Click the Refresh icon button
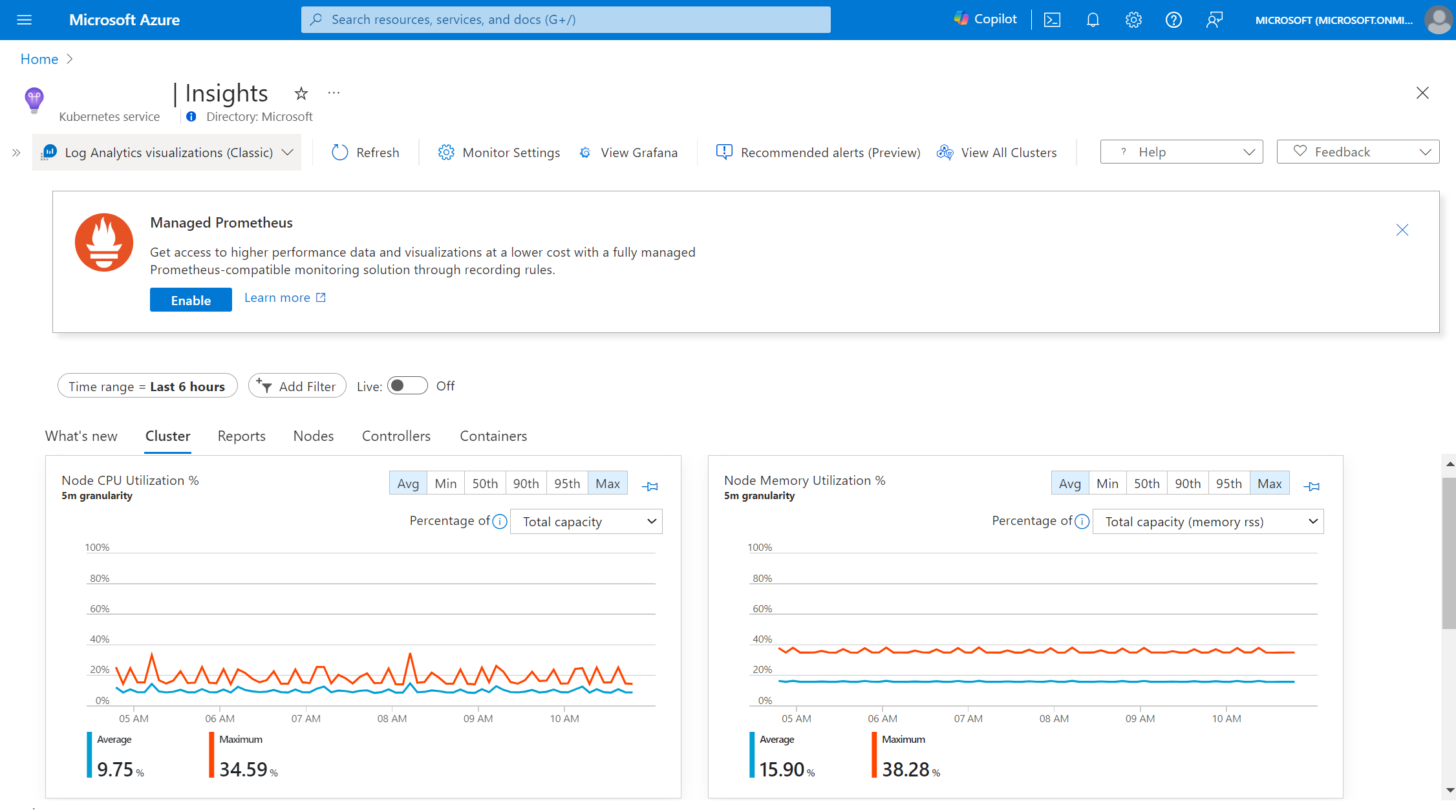The image size is (1456, 812). pos(339,151)
